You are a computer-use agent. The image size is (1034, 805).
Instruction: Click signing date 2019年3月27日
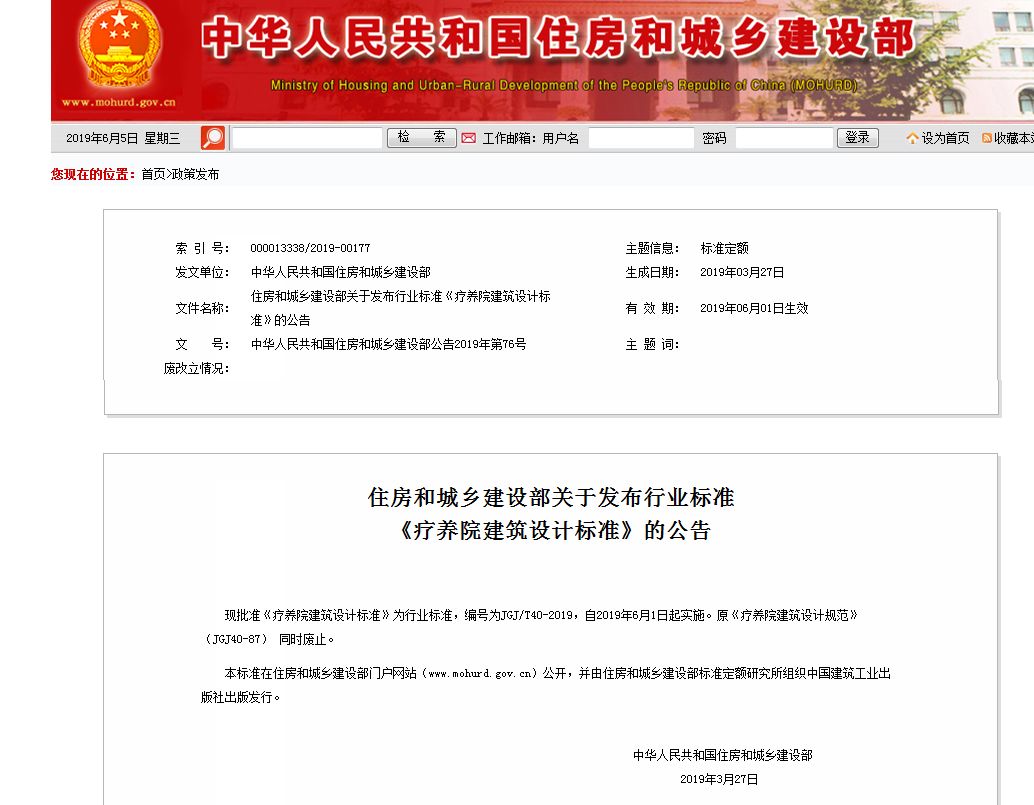pos(719,779)
